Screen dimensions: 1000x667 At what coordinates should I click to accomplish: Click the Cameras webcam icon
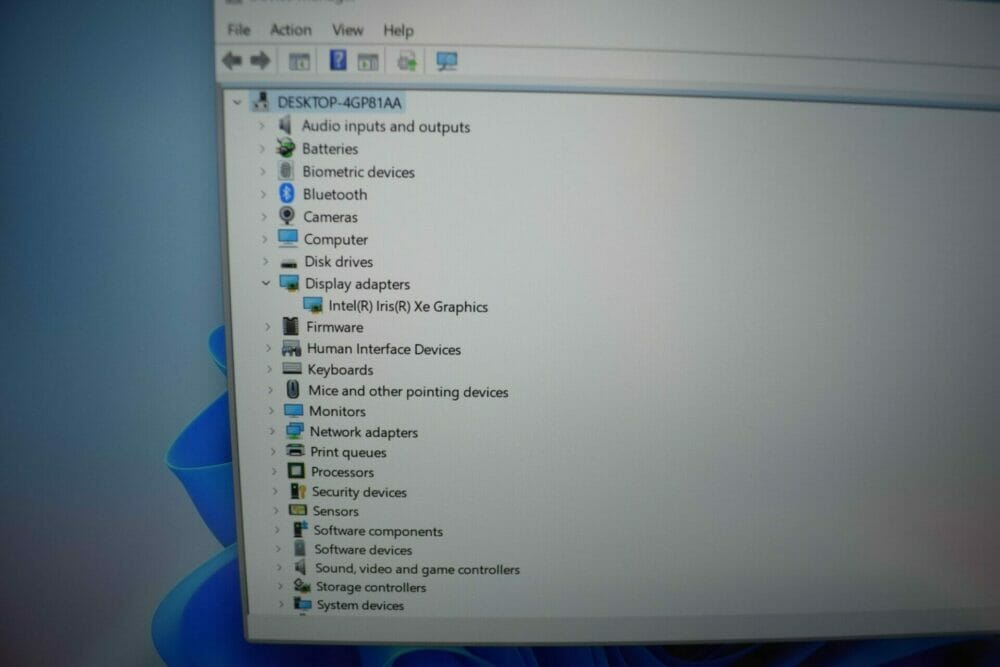(x=287, y=216)
